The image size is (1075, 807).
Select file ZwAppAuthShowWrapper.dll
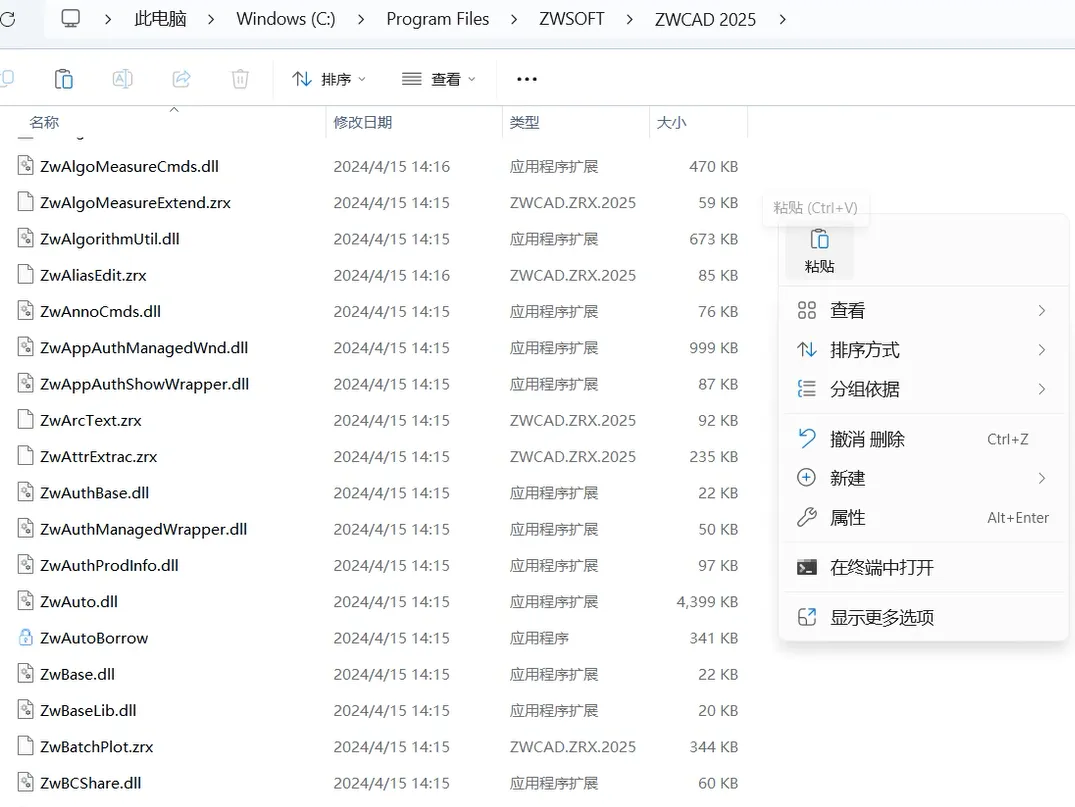pos(144,384)
